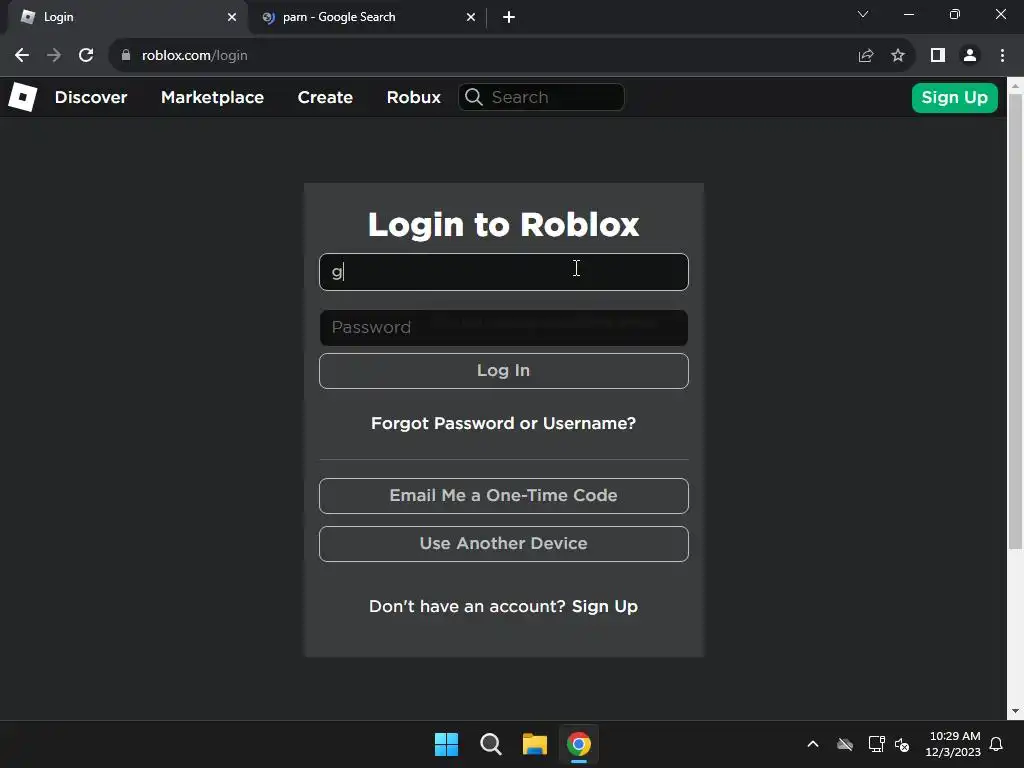Click the scrollbar down arrow
This screenshot has width=1024, height=768.
point(1016,711)
